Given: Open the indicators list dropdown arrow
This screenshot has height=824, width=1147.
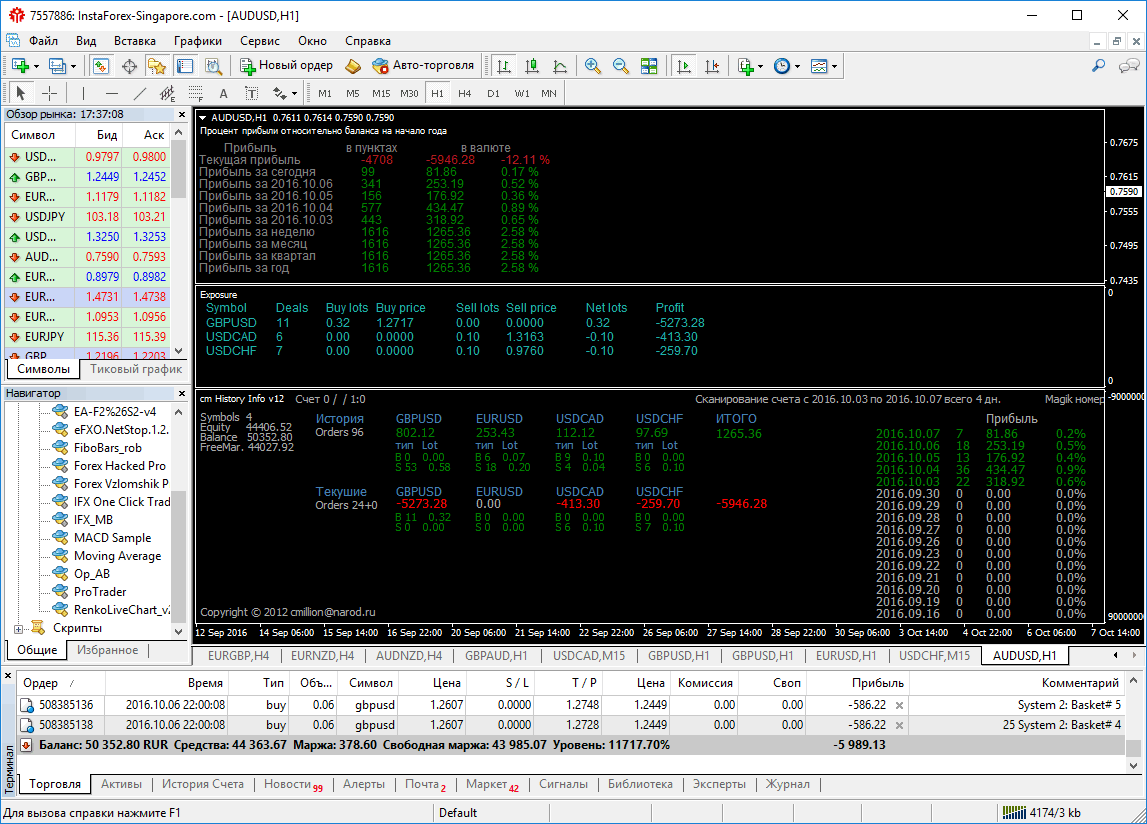Looking at the screenshot, I should pos(760,66).
